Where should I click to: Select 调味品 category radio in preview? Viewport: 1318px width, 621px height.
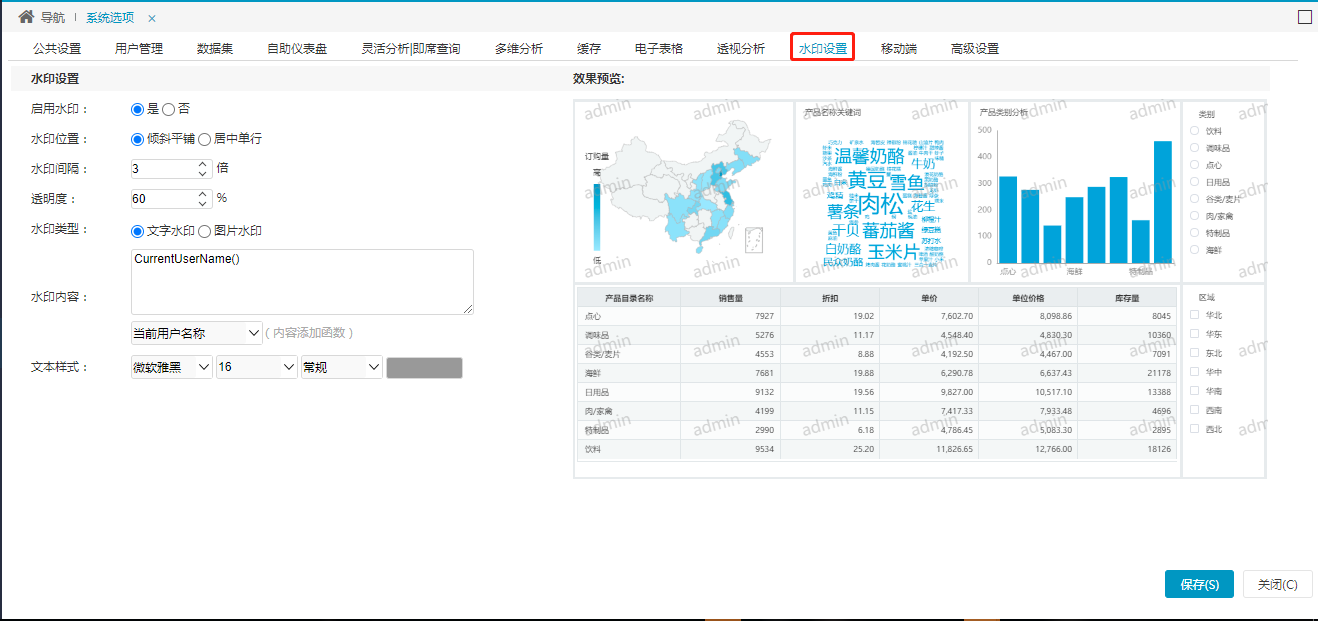point(1194,148)
